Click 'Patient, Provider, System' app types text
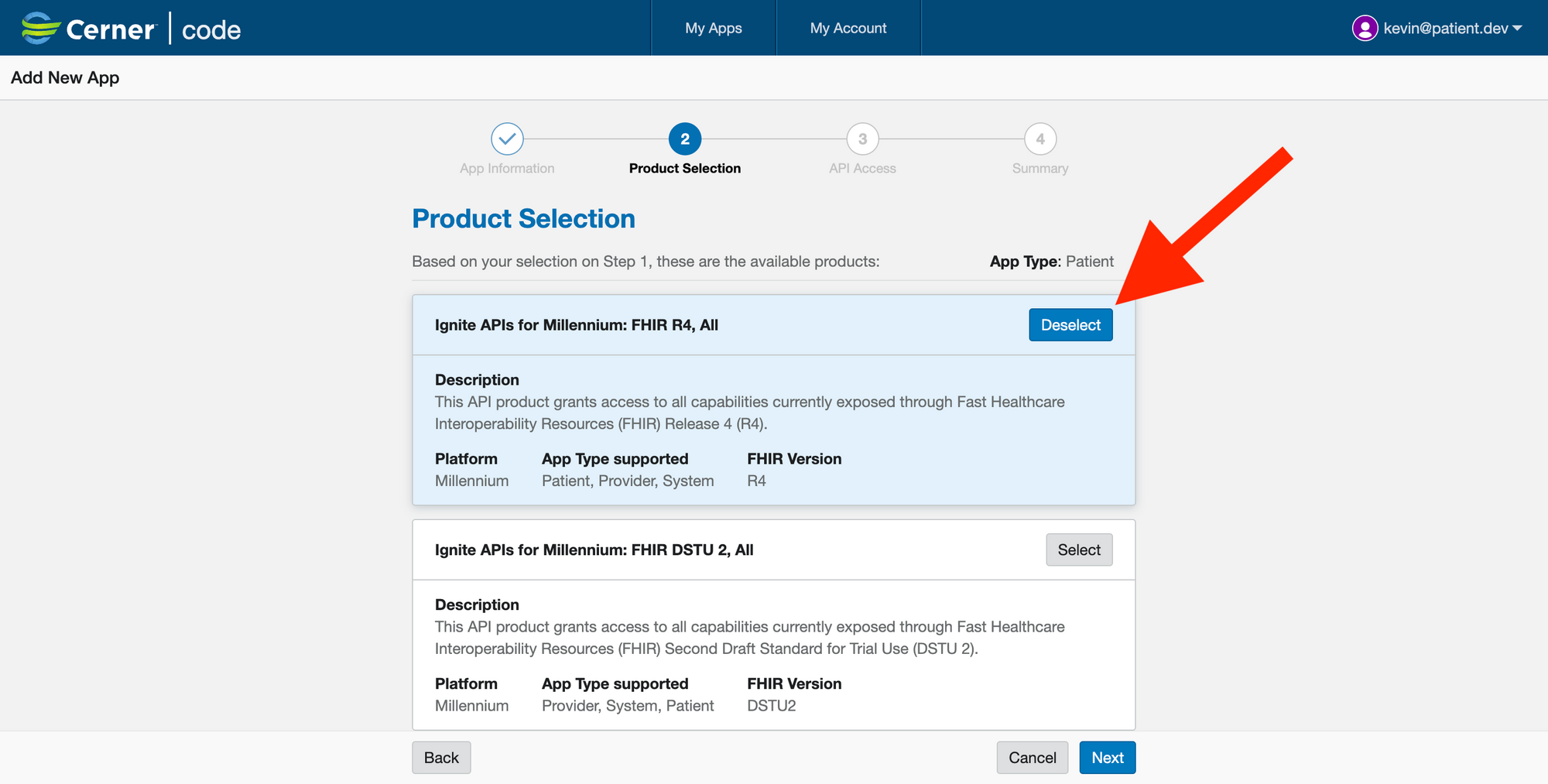 tap(628, 481)
